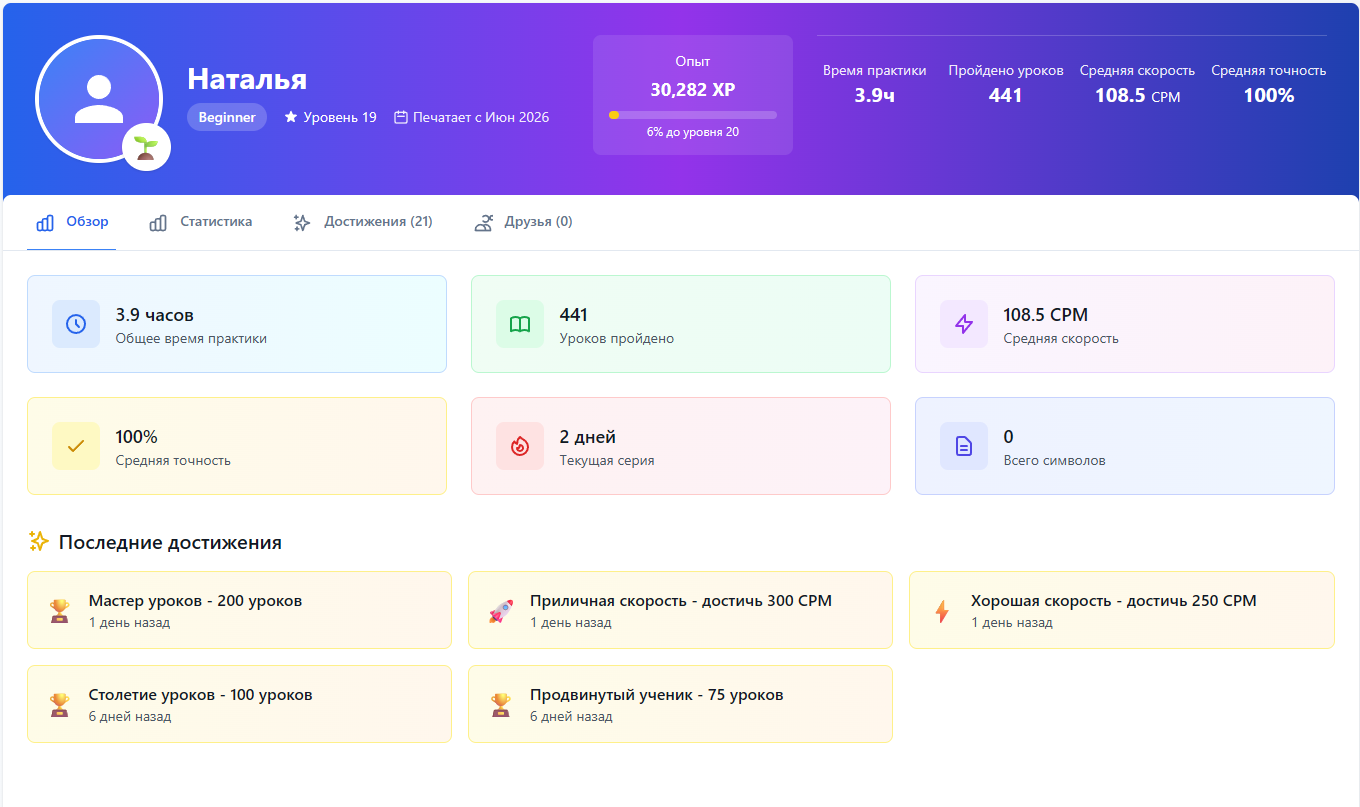Click the header Пройдено уроков 441 stat
Viewport: 1360px width, 807px height.
coord(1006,84)
